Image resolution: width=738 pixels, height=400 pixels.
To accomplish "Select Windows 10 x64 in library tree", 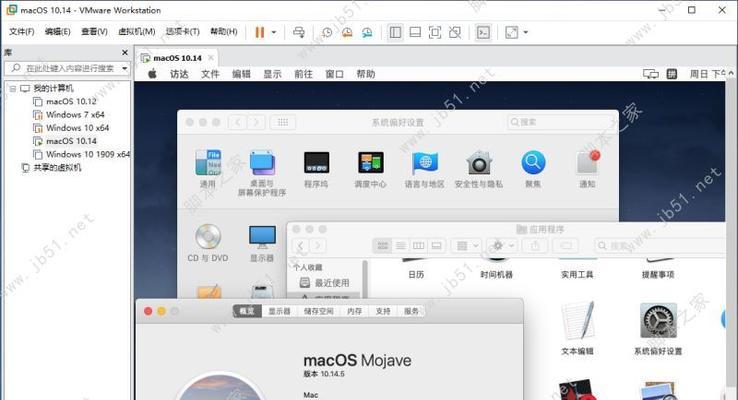I will [77, 128].
